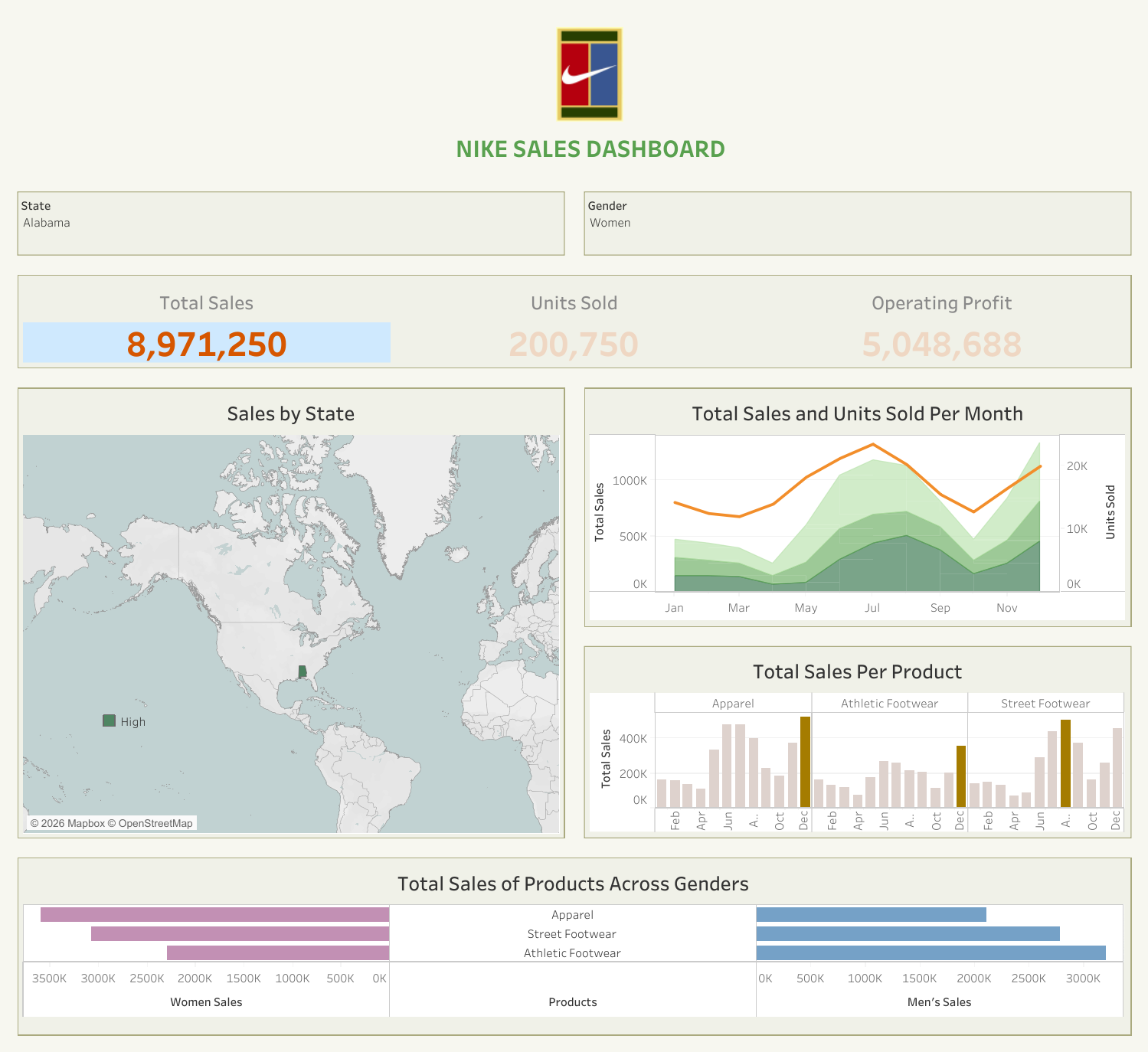This screenshot has height=1052, width=1148.
Task: Click the highlighted Aug bar in Street Footwear
Action: [1065, 763]
